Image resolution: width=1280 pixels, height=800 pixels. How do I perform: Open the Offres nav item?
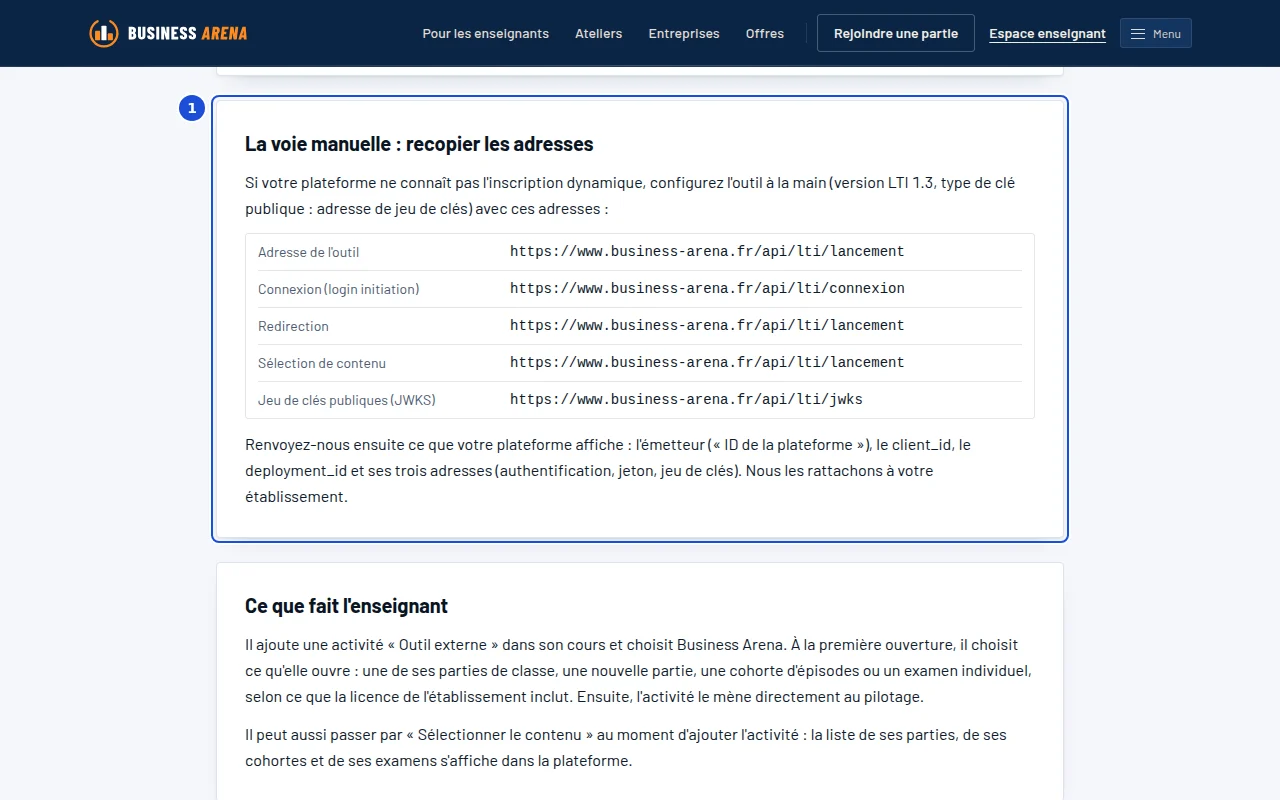[765, 34]
